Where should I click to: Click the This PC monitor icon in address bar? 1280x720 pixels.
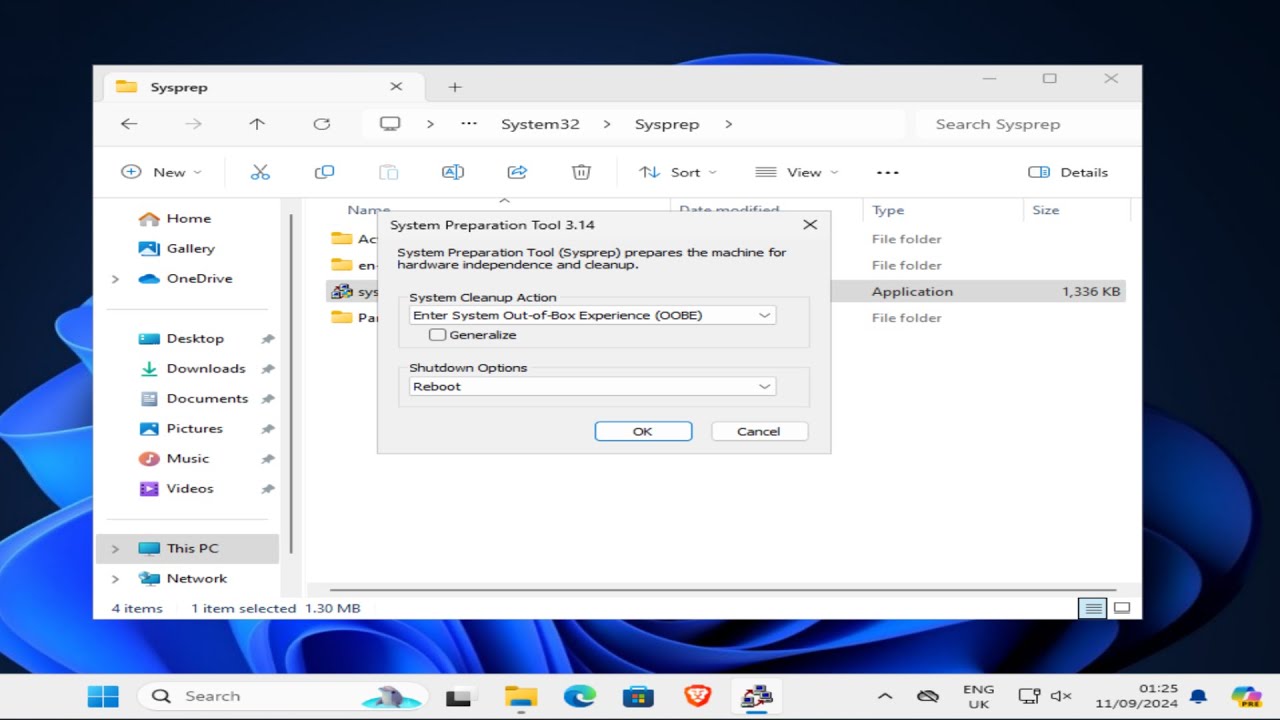(390, 124)
